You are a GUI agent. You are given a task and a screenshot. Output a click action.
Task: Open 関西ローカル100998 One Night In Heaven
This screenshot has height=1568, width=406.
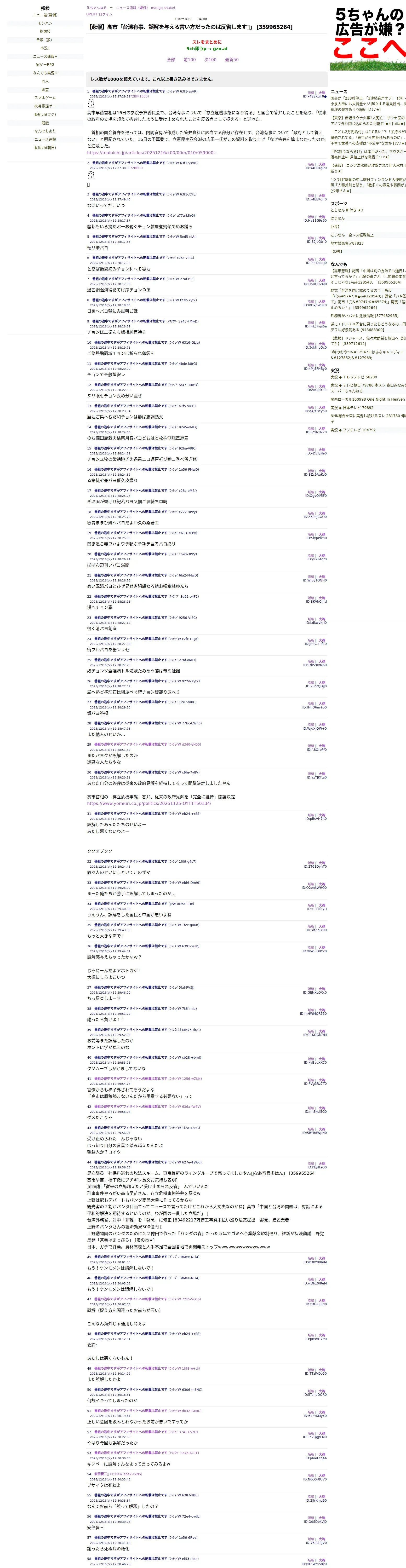(368, 399)
